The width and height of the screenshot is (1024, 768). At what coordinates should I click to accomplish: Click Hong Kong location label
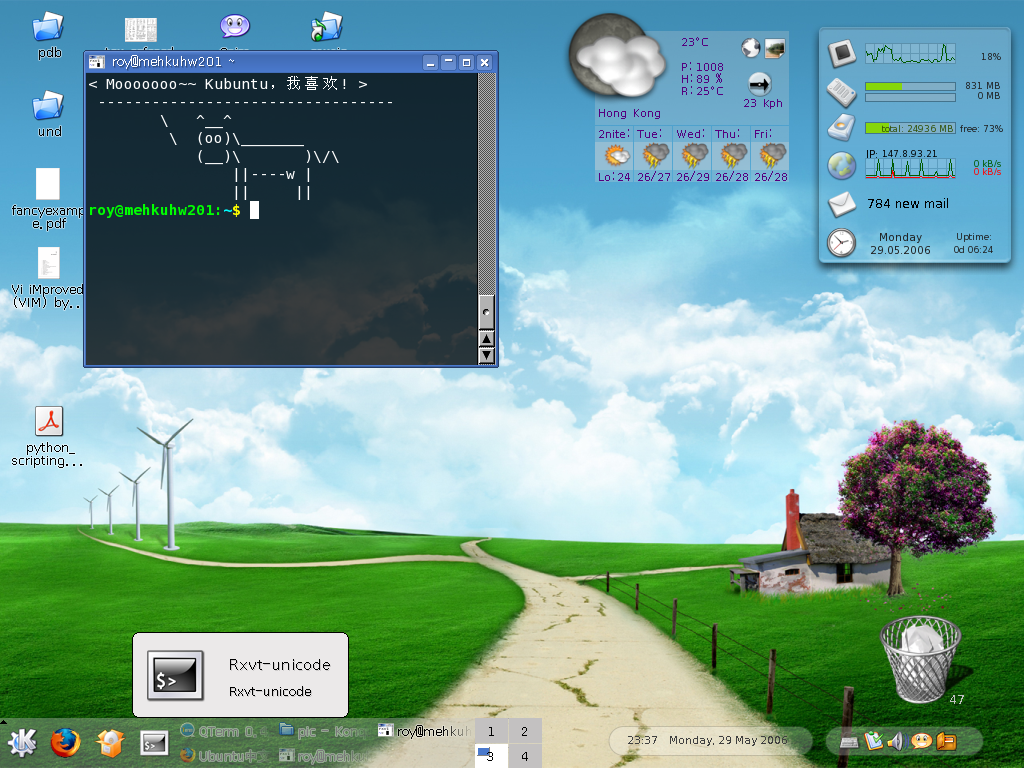pyautogui.click(x=629, y=114)
